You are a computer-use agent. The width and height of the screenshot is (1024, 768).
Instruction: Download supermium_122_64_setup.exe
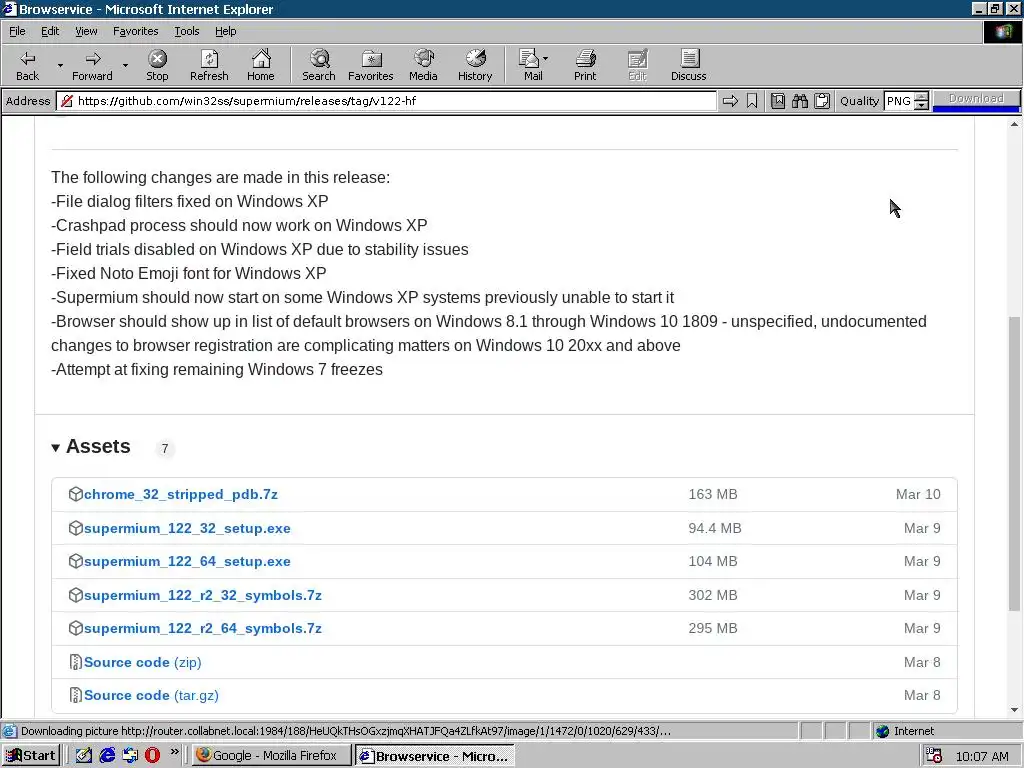187,562
